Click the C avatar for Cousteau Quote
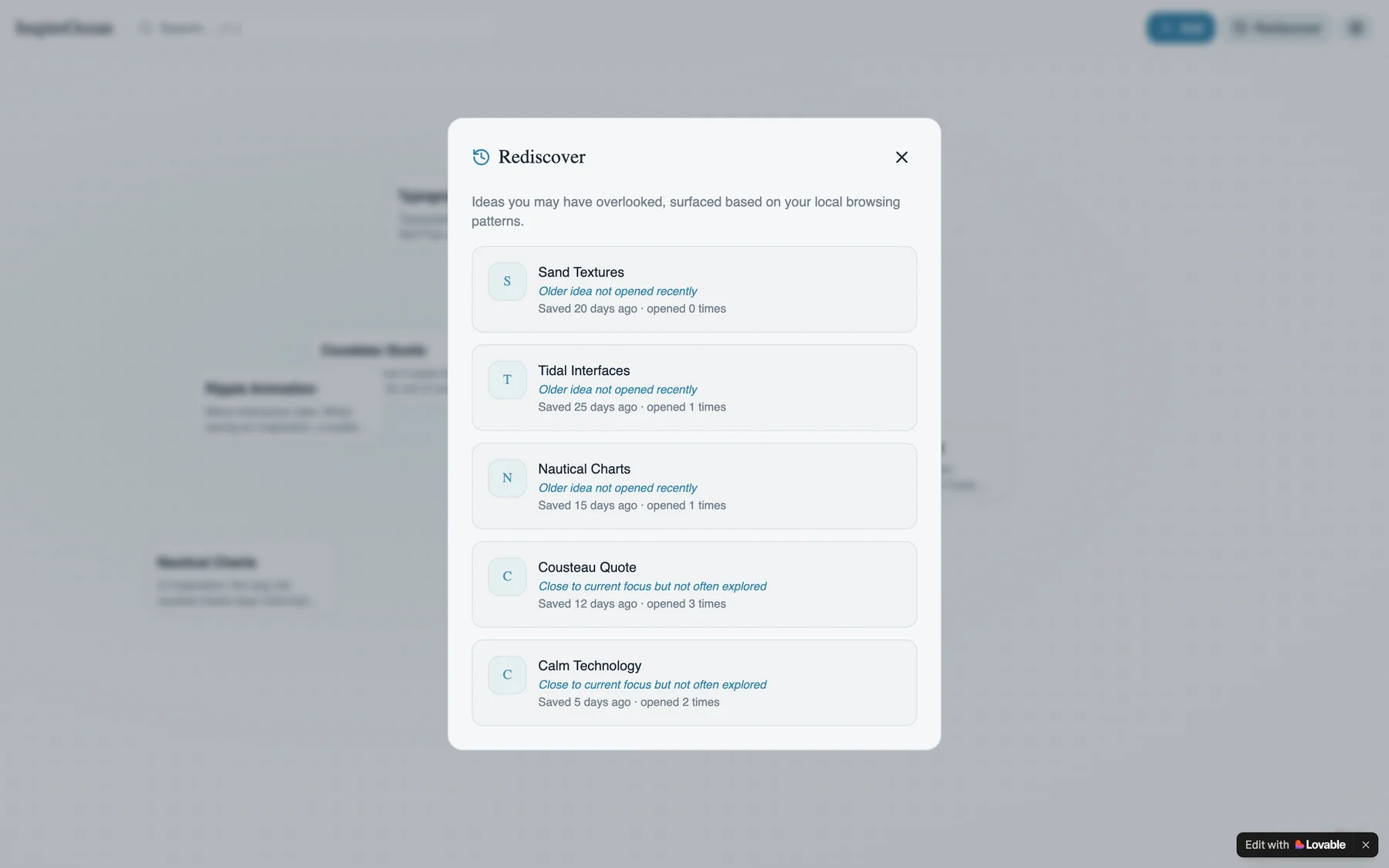 pyautogui.click(x=507, y=576)
